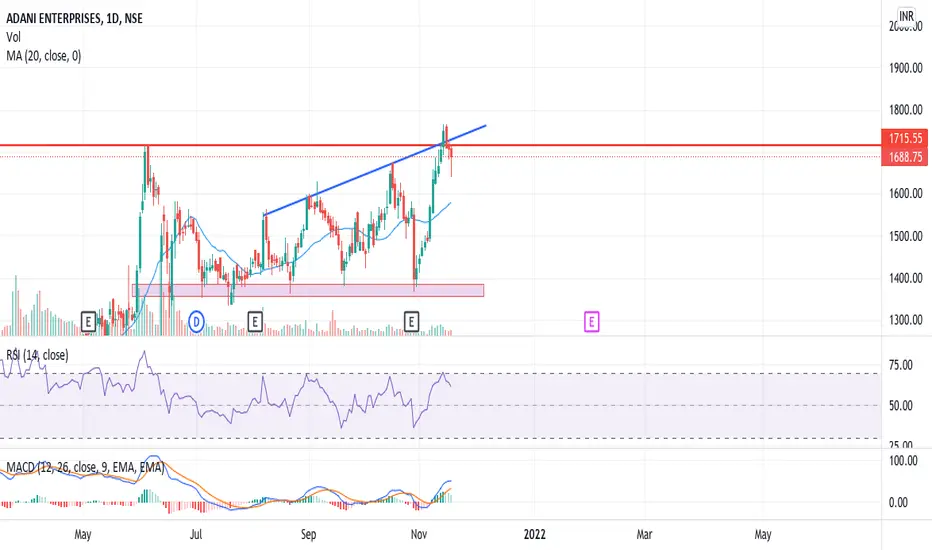Click the RSI 50.00 scale label
This screenshot has width=932, height=550.
pyautogui.click(x=900, y=406)
